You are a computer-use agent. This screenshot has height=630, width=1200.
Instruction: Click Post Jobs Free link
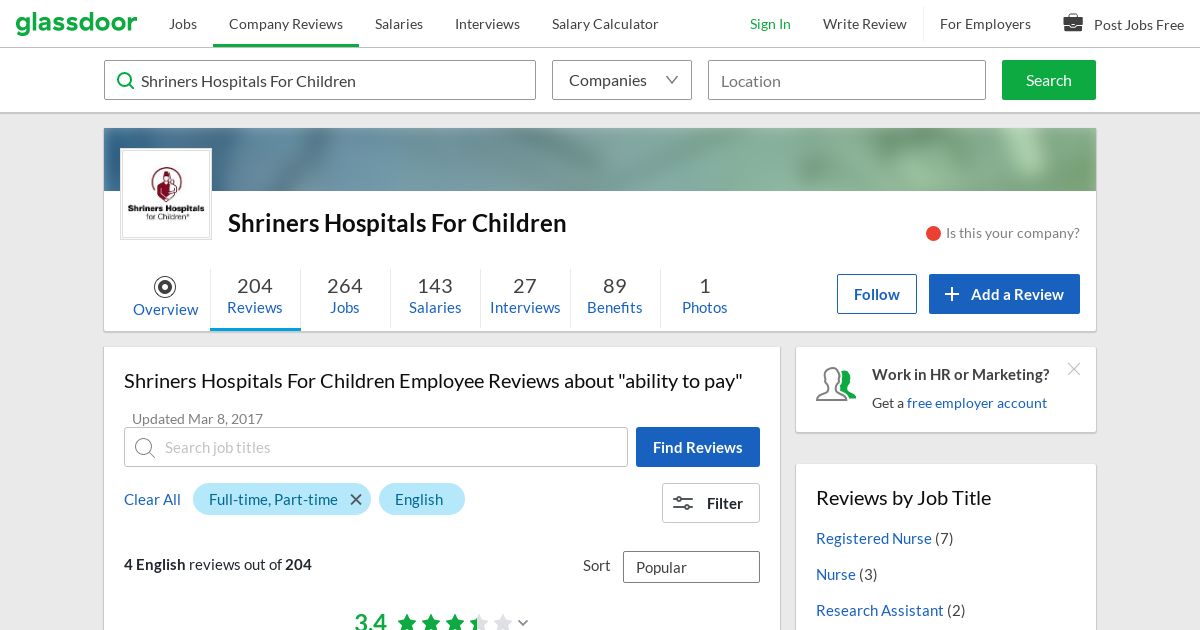tap(1139, 24)
